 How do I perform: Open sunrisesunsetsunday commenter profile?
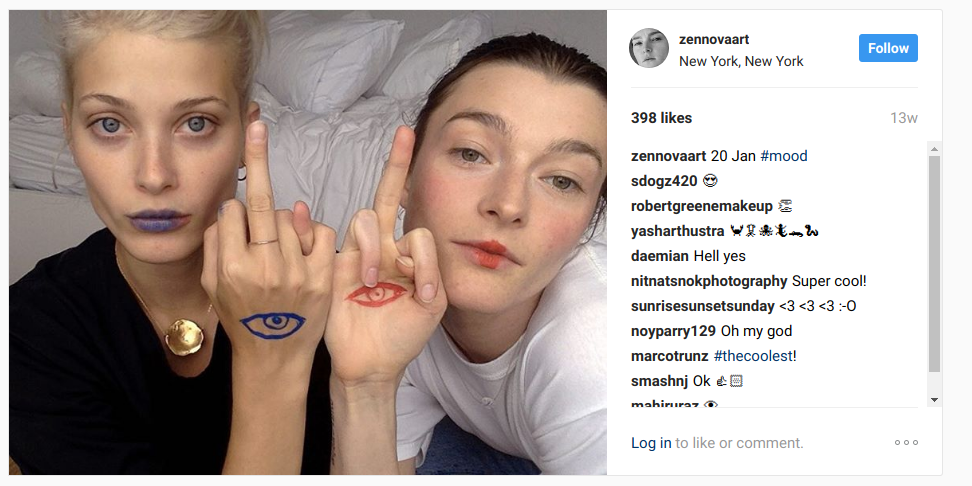703,306
